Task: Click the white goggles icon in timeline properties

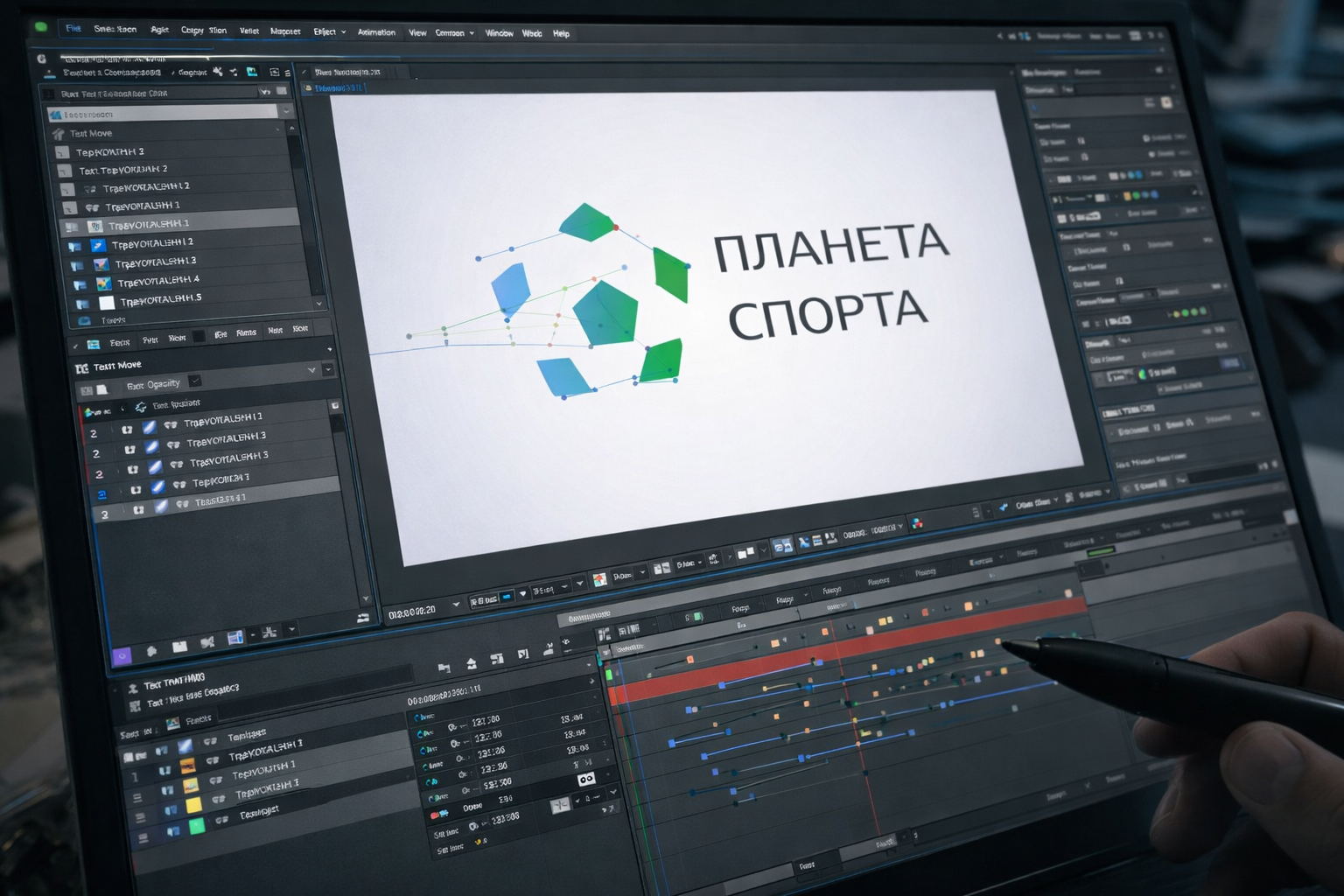Action: tap(586, 779)
